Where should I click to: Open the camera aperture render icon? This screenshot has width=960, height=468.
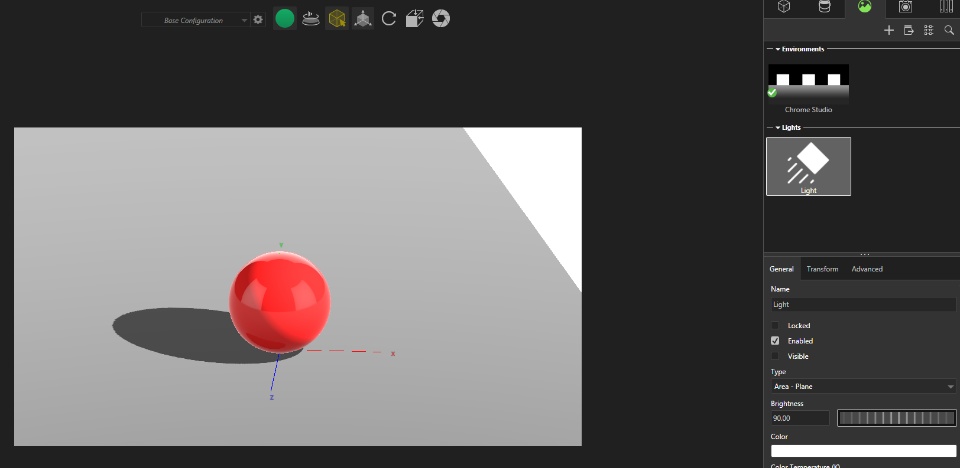click(x=441, y=19)
